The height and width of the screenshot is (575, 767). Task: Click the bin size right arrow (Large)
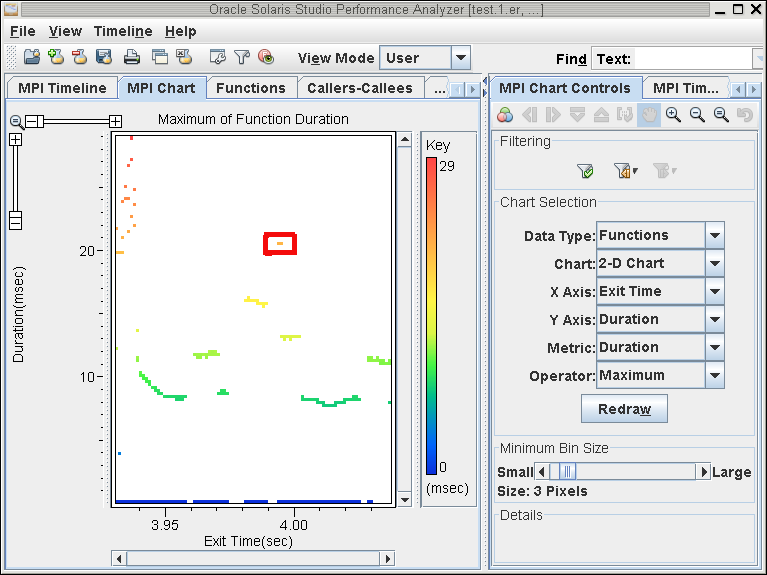[x=703, y=472]
